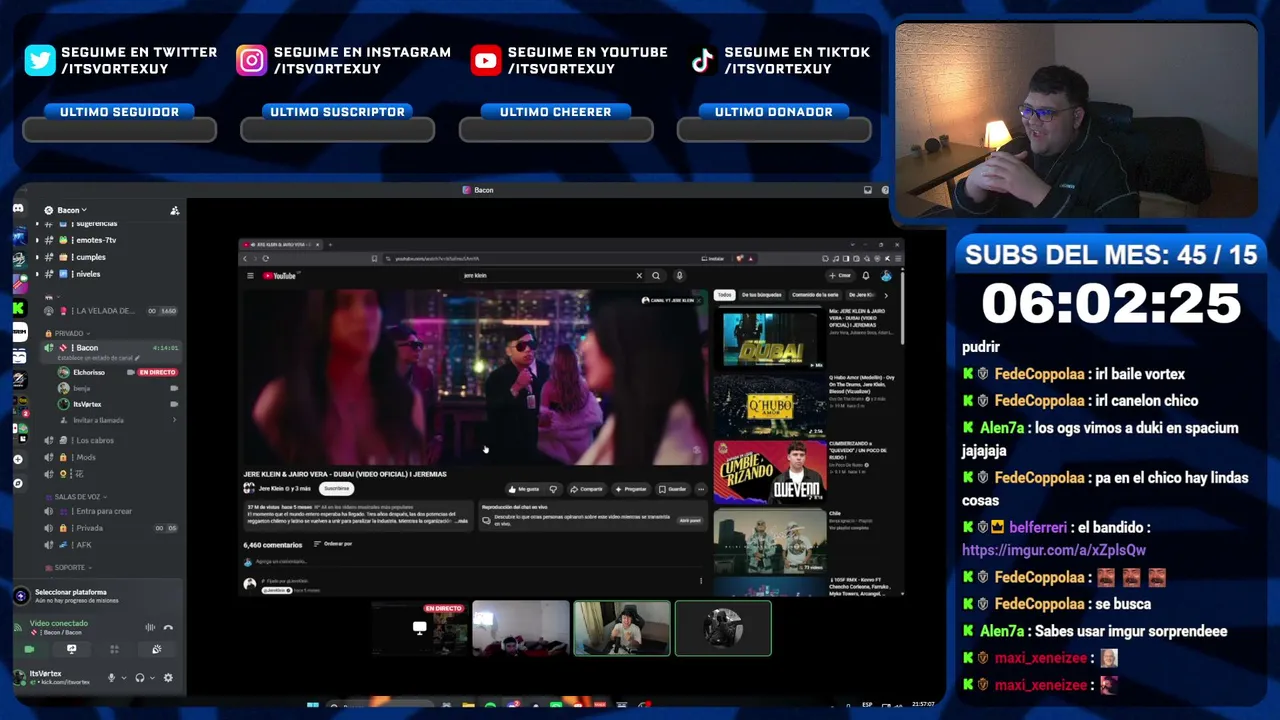Open the Discord soundboard icon
This screenshot has height=720, width=1280.
pyautogui.click(x=156, y=649)
